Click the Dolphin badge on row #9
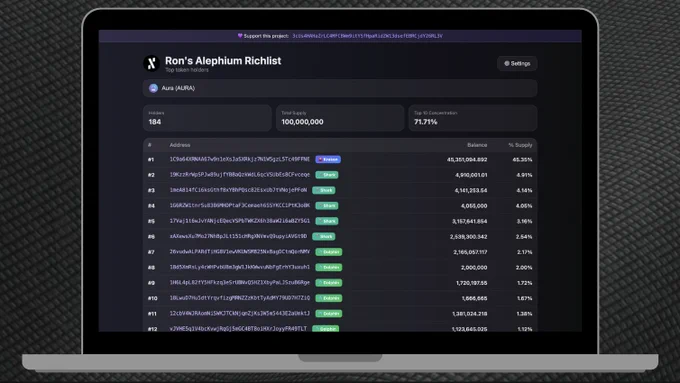 (329, 282)
